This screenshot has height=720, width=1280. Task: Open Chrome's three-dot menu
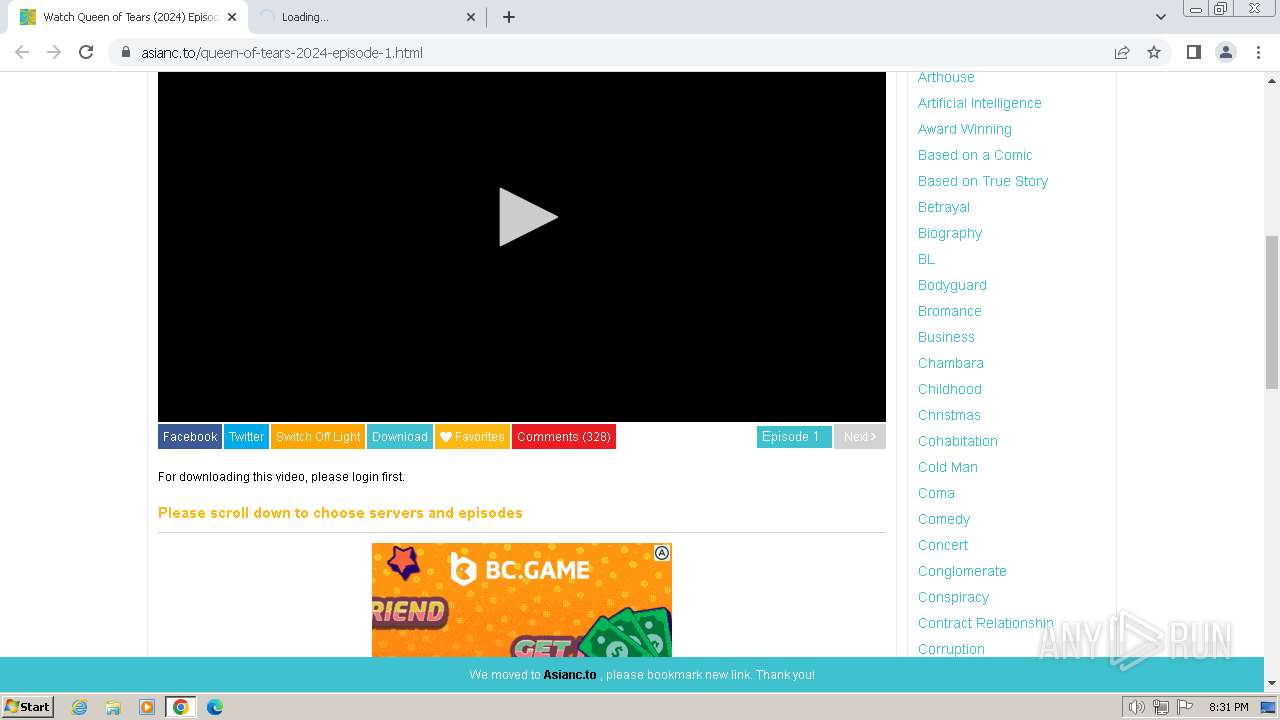coord(1258,52)
